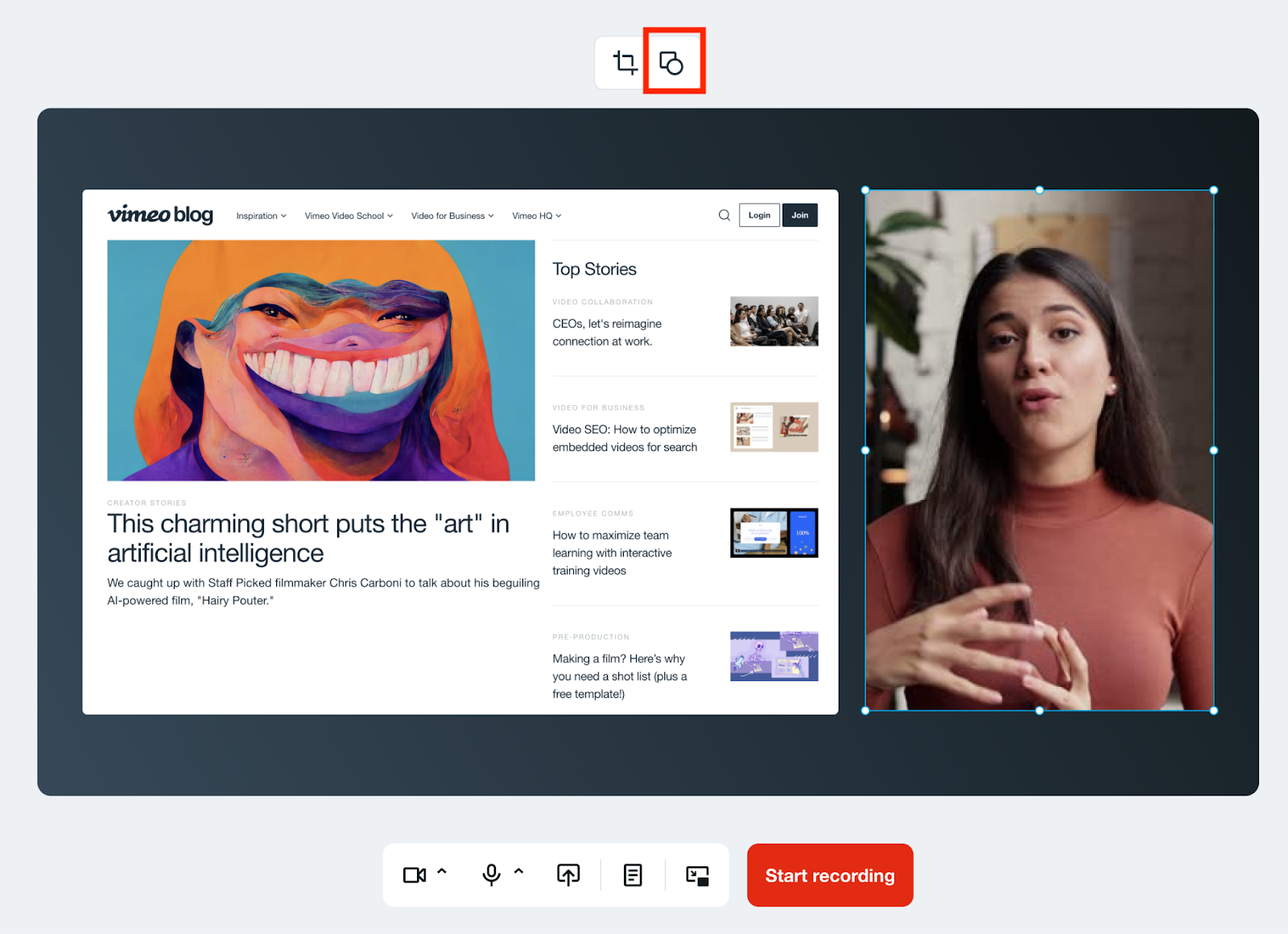Select the crop tool icon
Viewport: 1288px width, 934px height.
[x=625, y=62]
